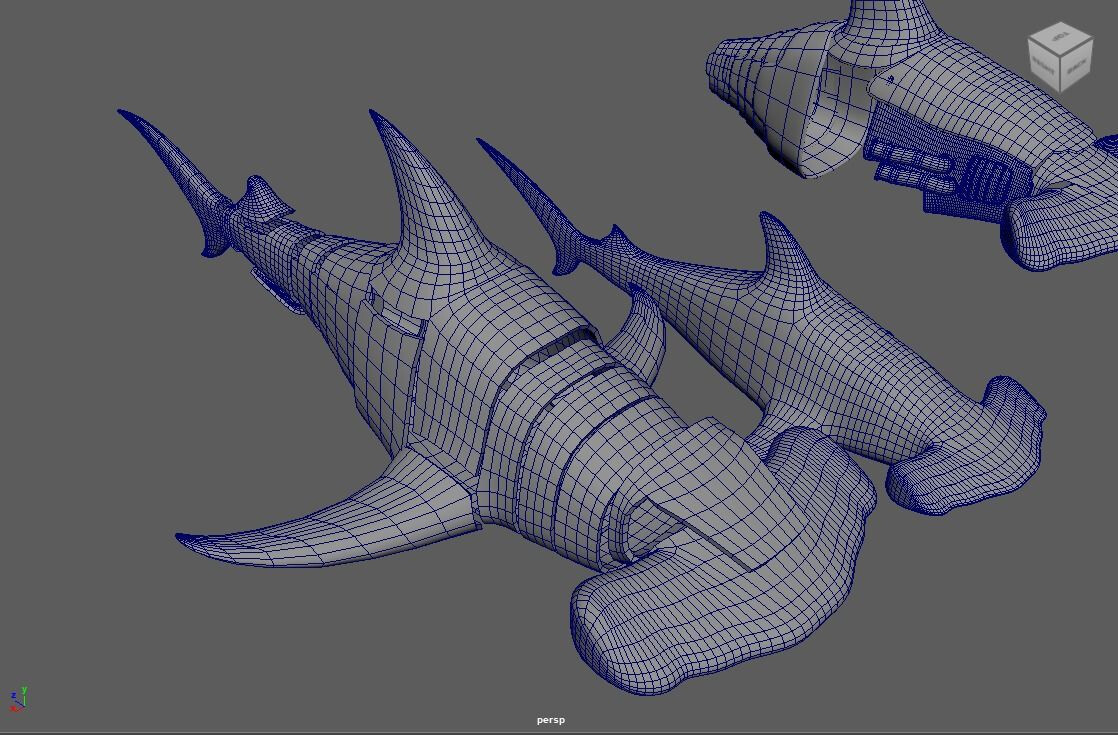1118x735 pixels.
Task: Click the persp camera label
Action: [x=550, y=719]
